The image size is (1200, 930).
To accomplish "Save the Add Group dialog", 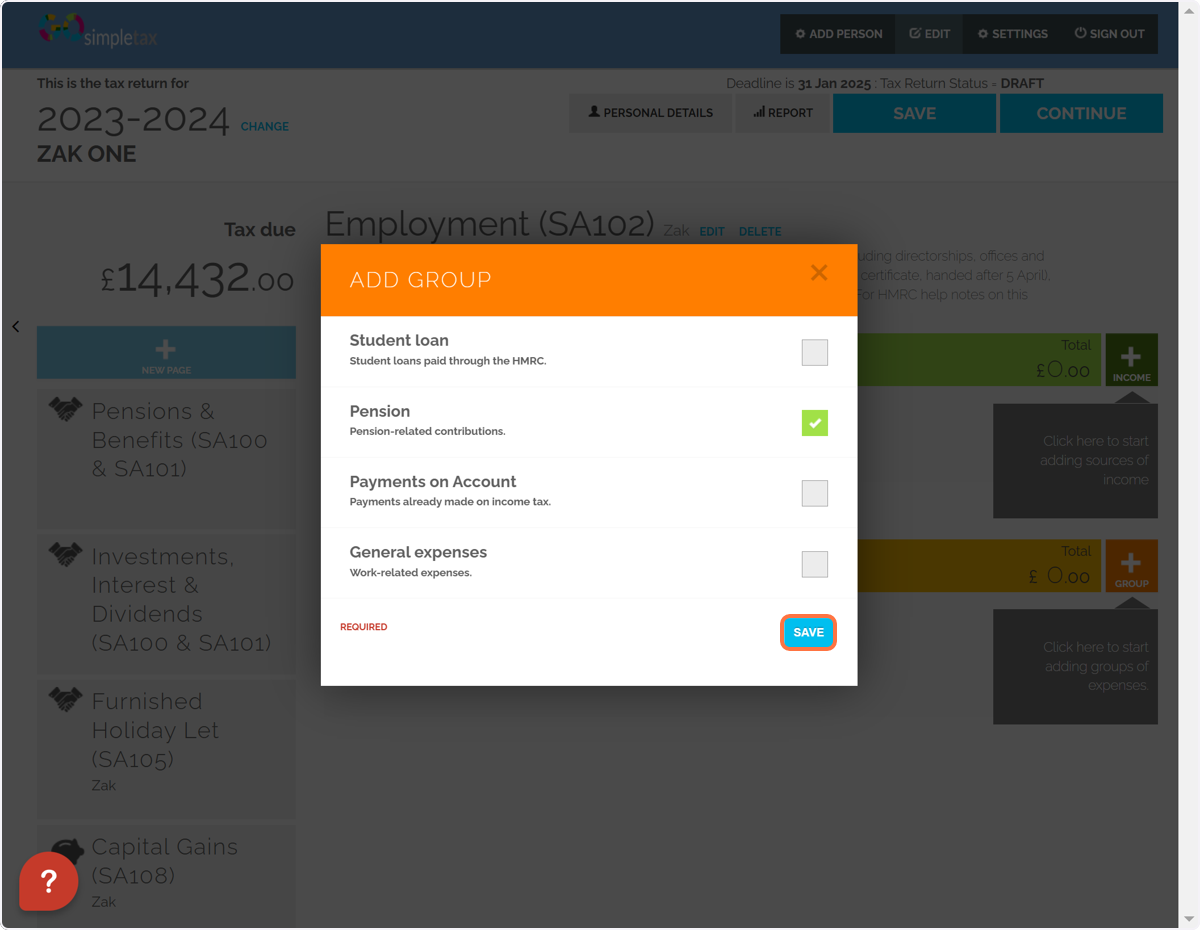I will click(808, 633).
